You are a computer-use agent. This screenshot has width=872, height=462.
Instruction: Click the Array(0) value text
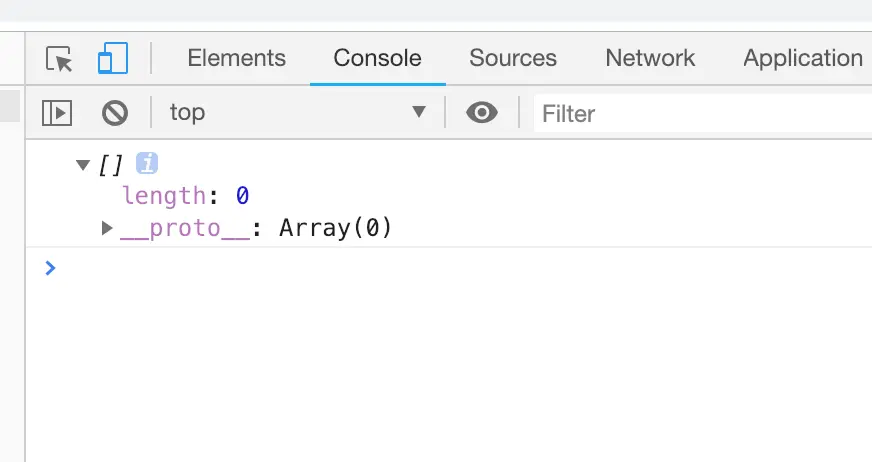pos(335,229)
